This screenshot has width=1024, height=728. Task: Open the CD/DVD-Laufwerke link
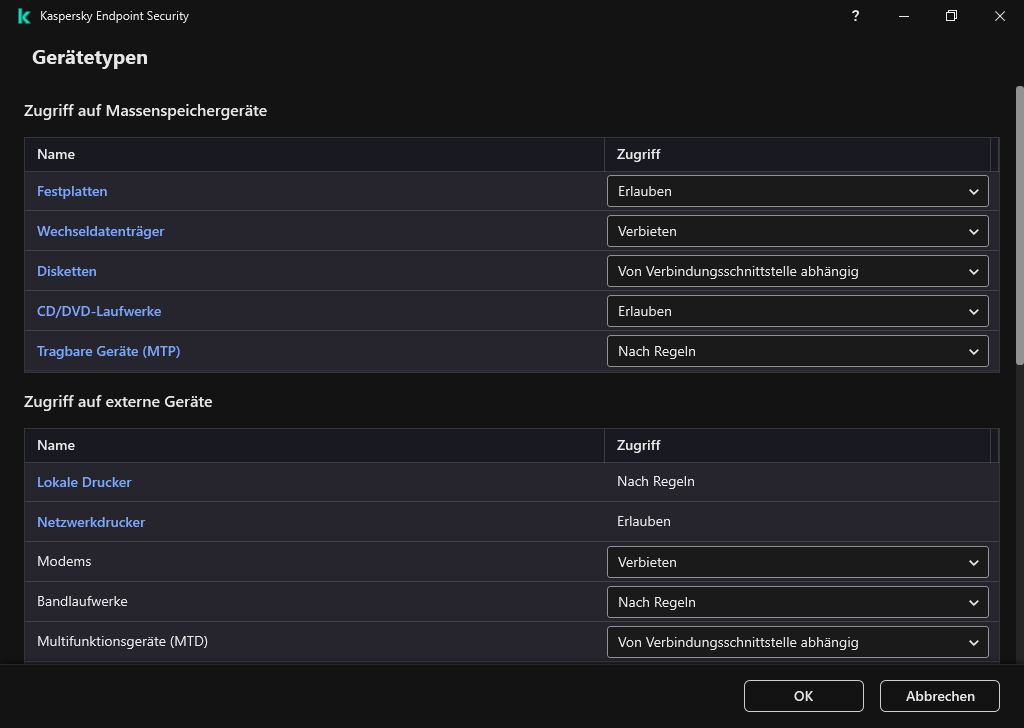tap(99, 311)
